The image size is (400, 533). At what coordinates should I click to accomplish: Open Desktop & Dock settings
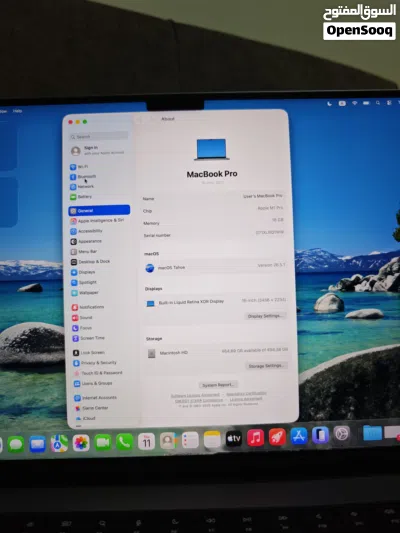[90, 262]
